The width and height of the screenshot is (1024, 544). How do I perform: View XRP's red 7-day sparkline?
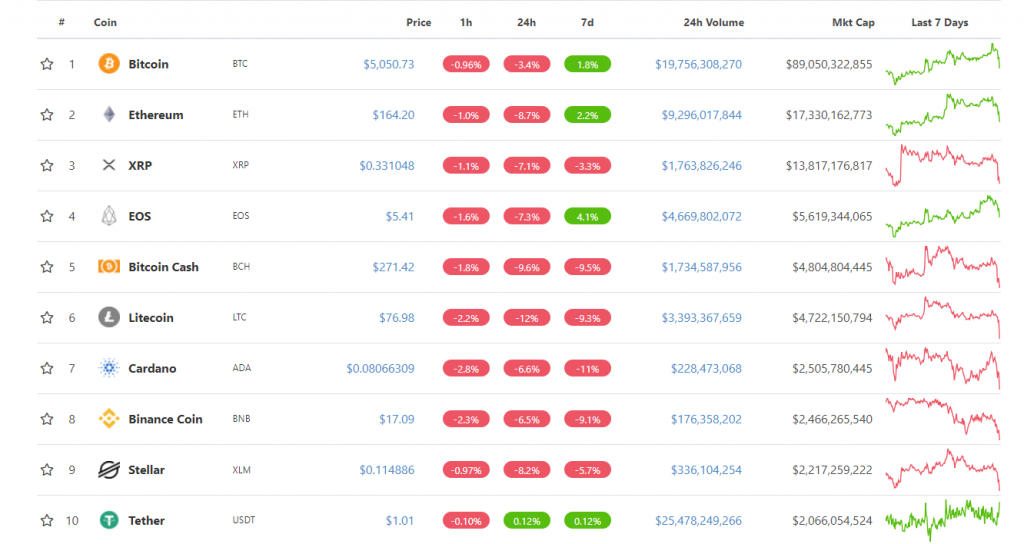pyautogui.click(x=942, y=165)
